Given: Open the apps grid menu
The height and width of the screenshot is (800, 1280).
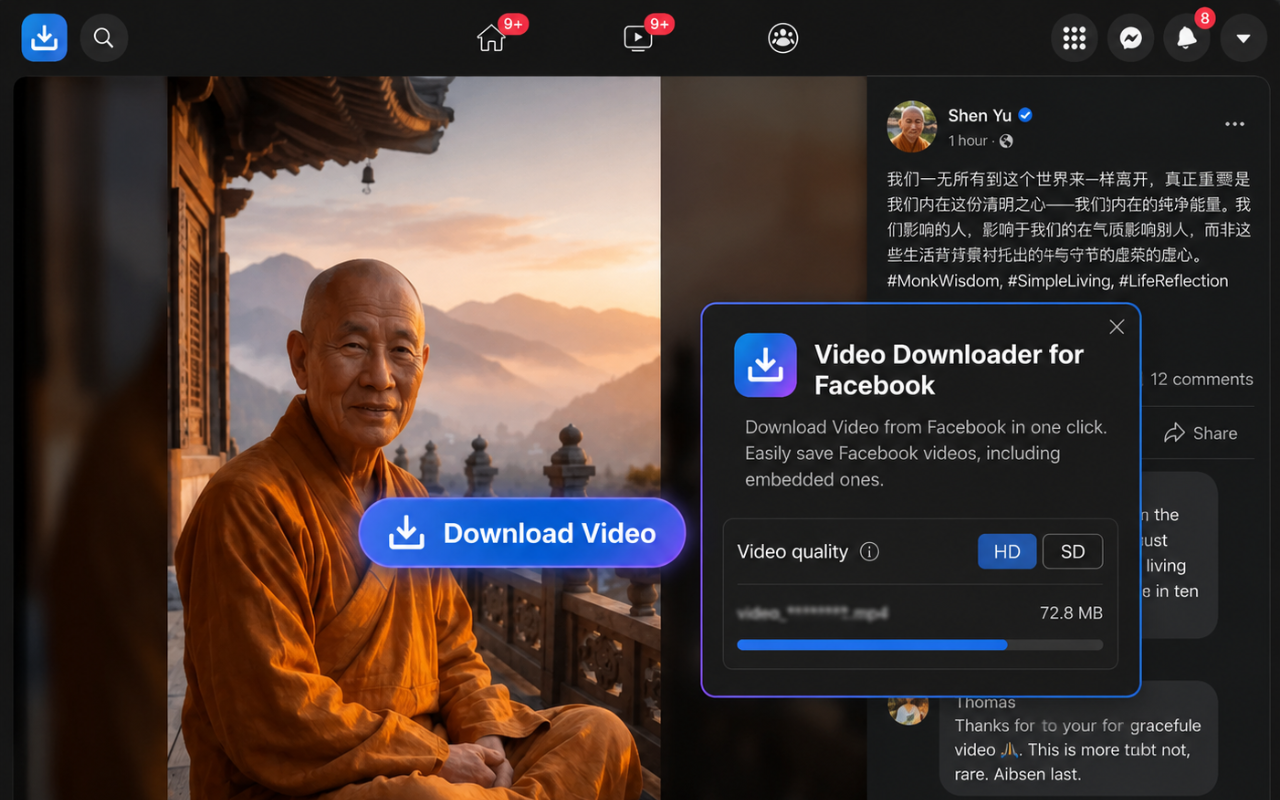Looking at the screenshot, I should click(x=1074, y=38).
